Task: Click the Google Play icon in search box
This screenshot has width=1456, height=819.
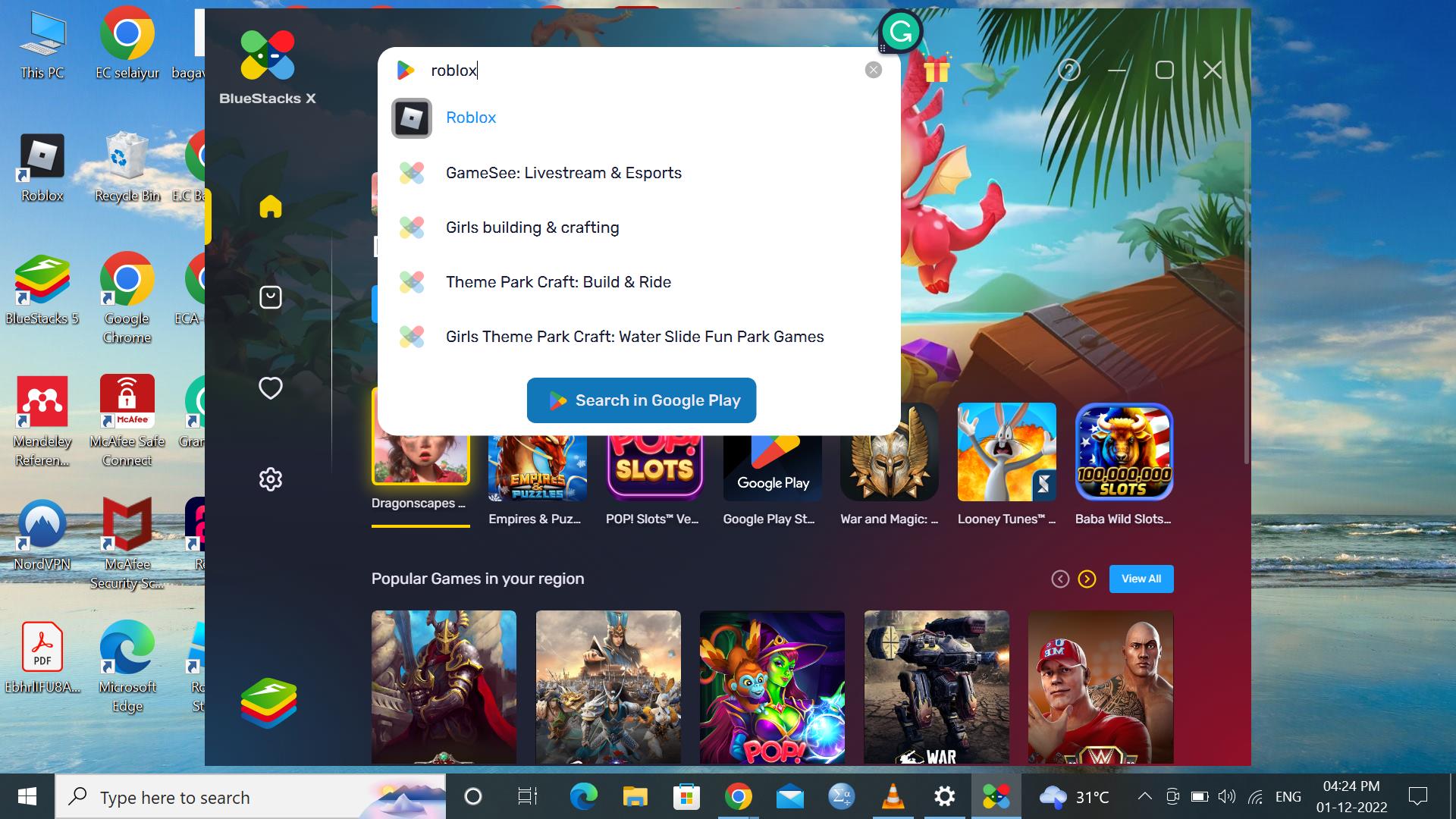Action: tap(406, 71)
